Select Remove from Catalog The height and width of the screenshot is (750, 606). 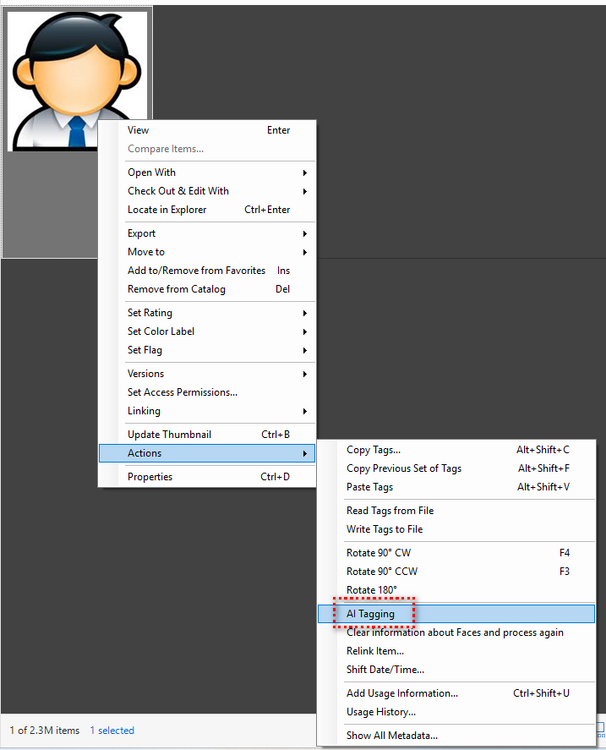click(x=176, y=290)
